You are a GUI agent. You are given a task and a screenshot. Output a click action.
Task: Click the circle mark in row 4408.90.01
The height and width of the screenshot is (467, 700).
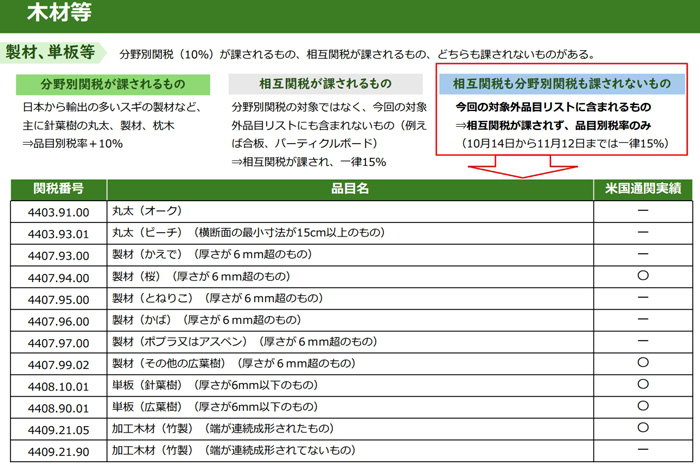[x=643, y=407]
